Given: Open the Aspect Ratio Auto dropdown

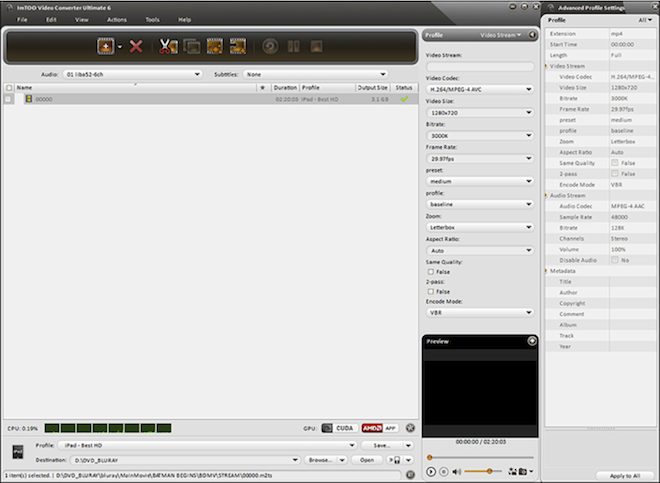Looking at the screenshot, I should click(x=480, y=250).
